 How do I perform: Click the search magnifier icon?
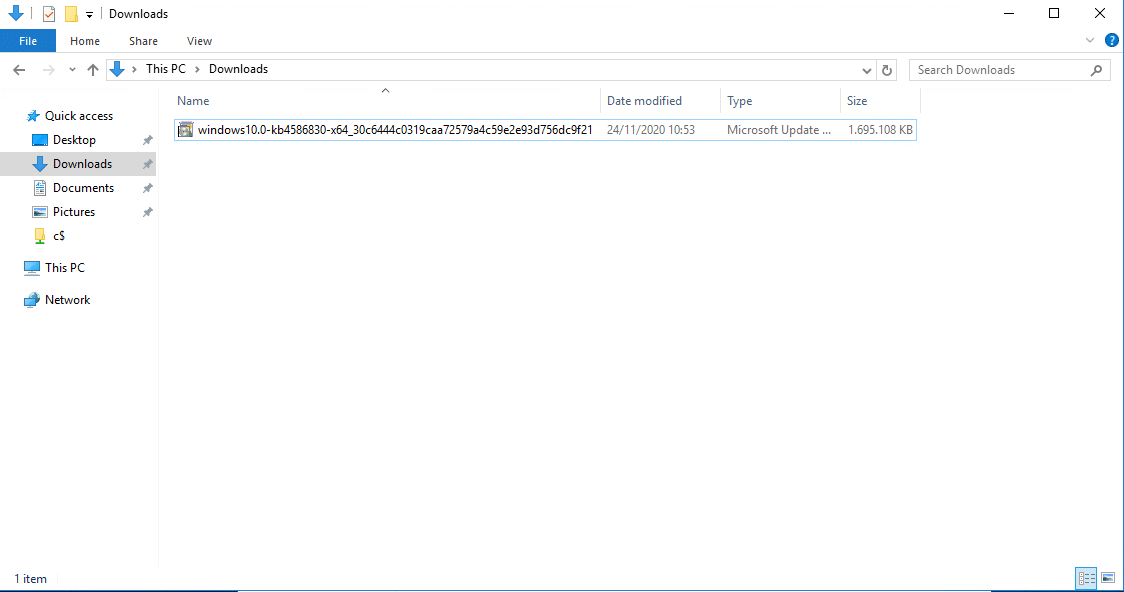click(x=1096, y=70)
